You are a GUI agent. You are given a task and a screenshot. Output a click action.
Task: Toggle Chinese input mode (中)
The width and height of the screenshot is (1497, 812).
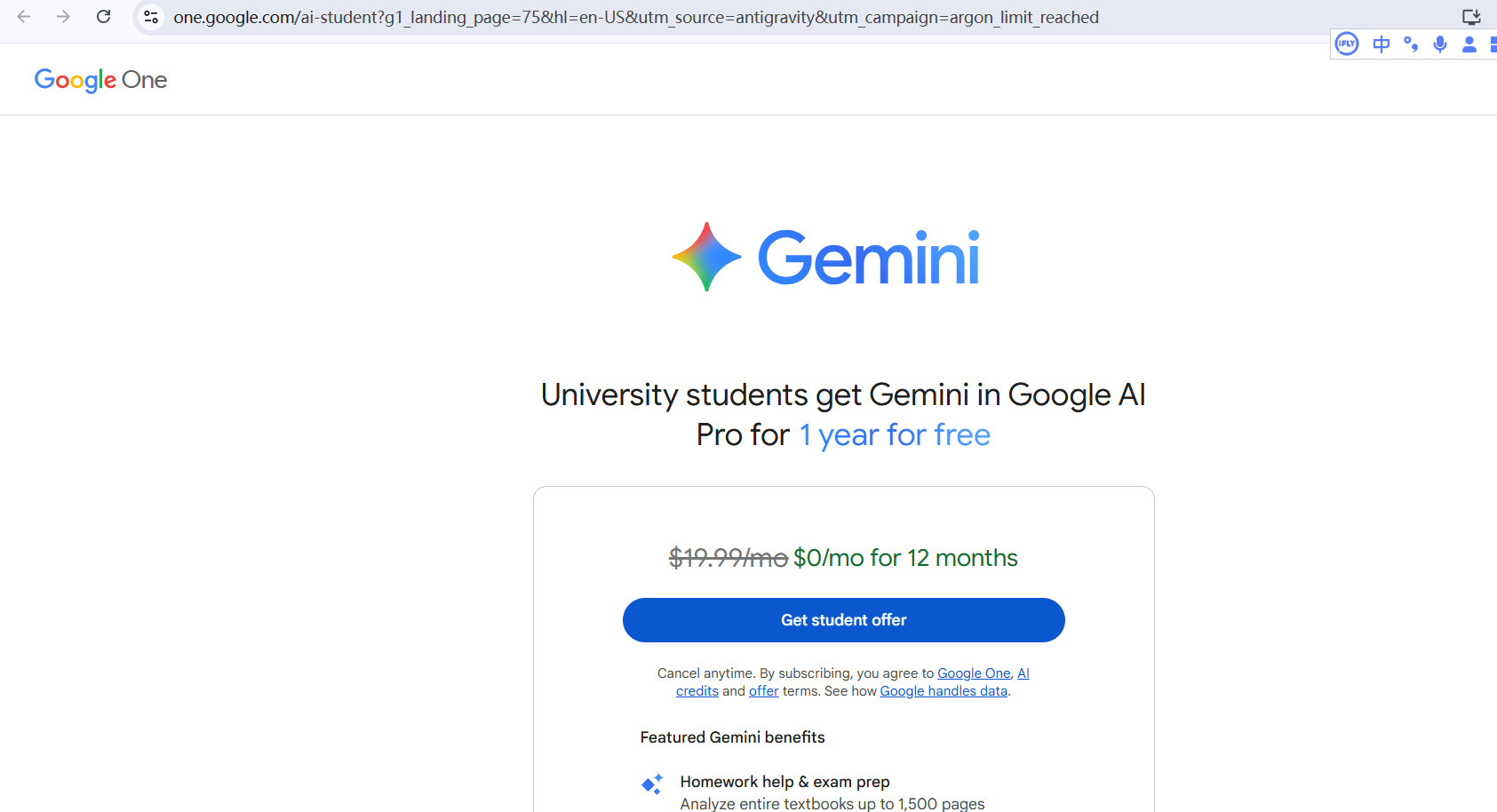1381,44
